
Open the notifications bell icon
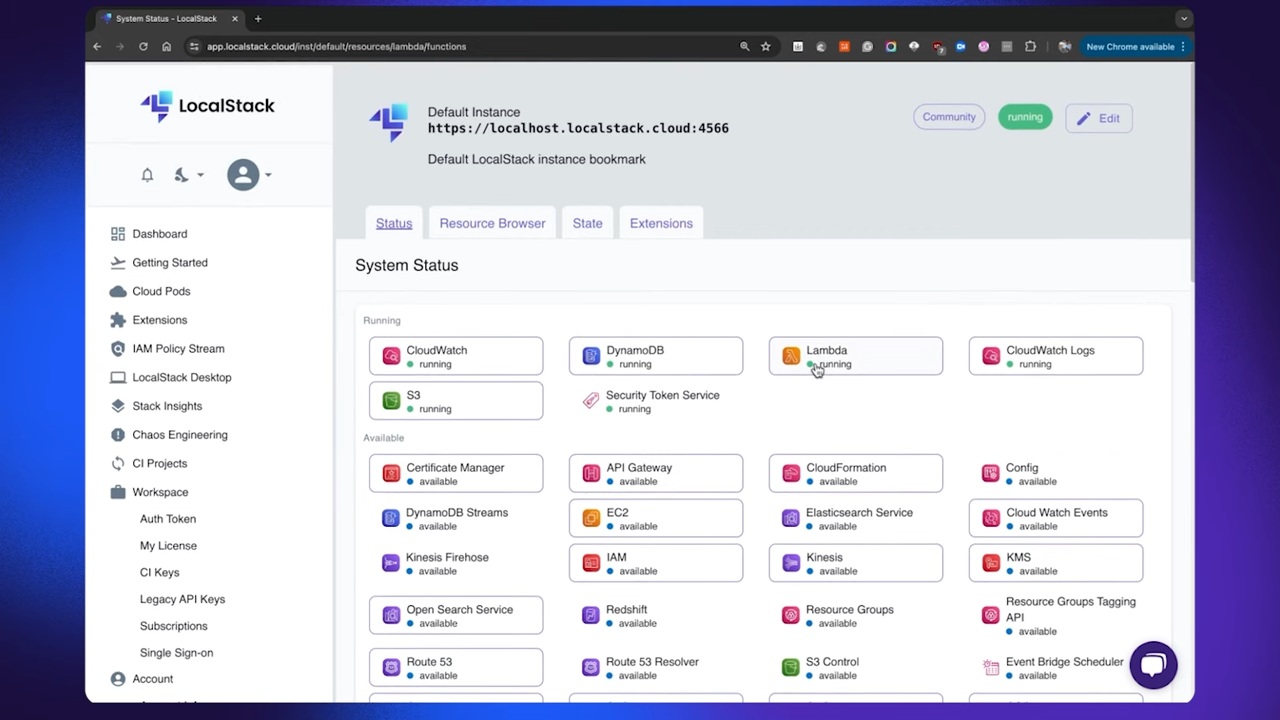tap(147, 175)
